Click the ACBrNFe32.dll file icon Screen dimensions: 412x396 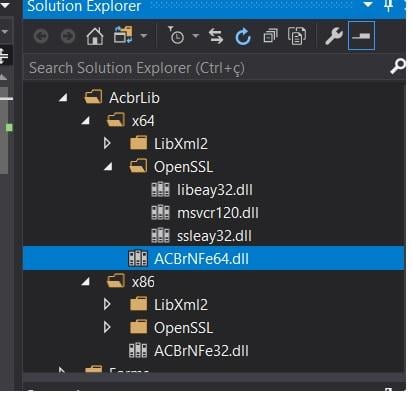[x=138, y=350]
